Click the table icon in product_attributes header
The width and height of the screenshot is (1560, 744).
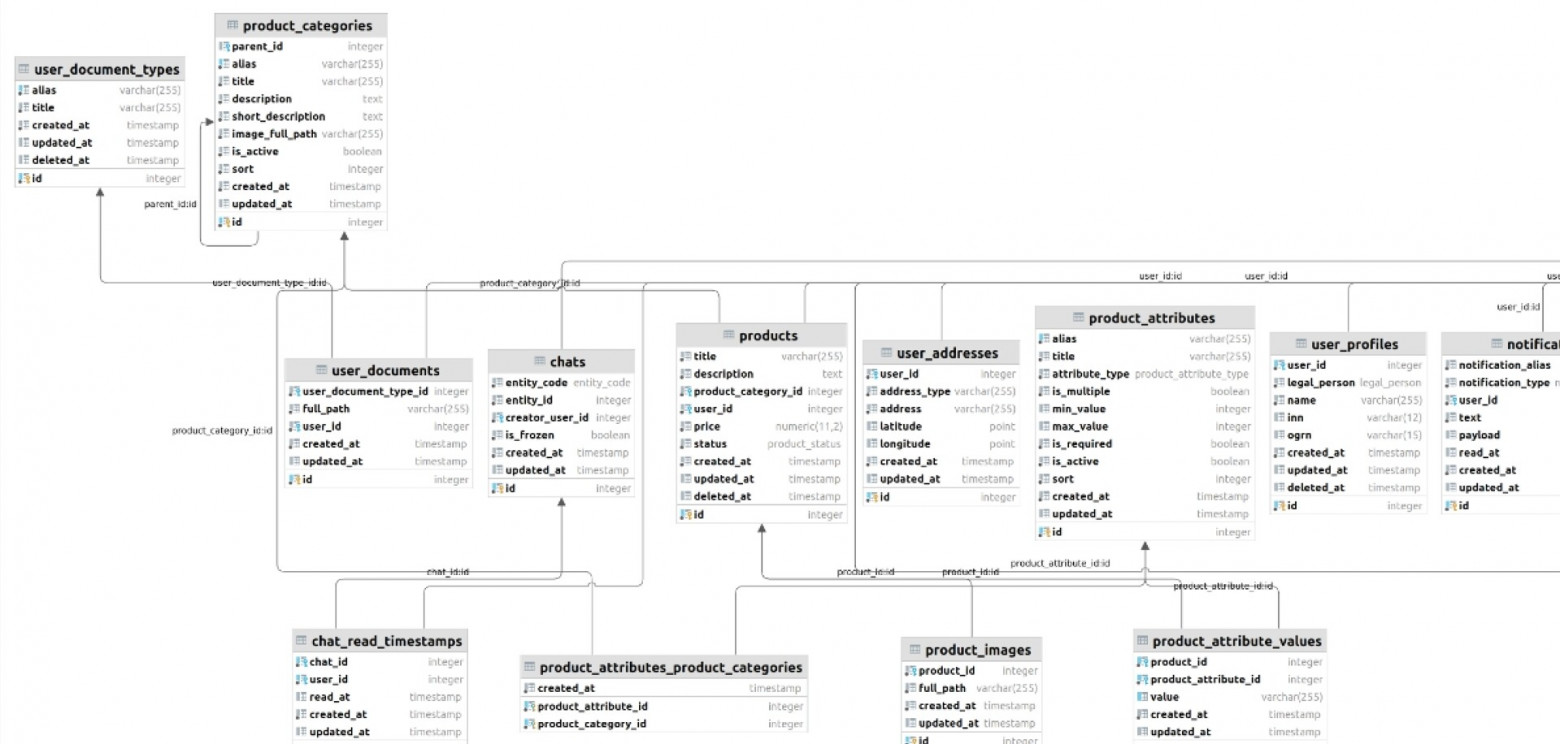1078,318
